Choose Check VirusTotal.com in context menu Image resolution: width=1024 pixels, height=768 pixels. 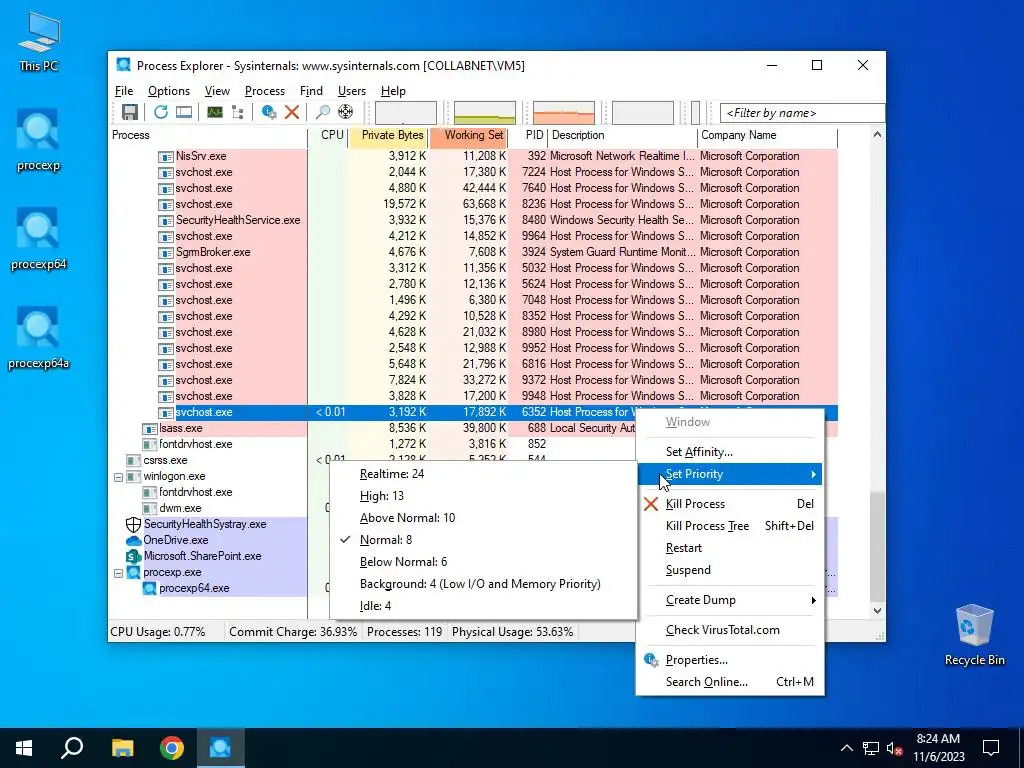click(x=729, y=630)
